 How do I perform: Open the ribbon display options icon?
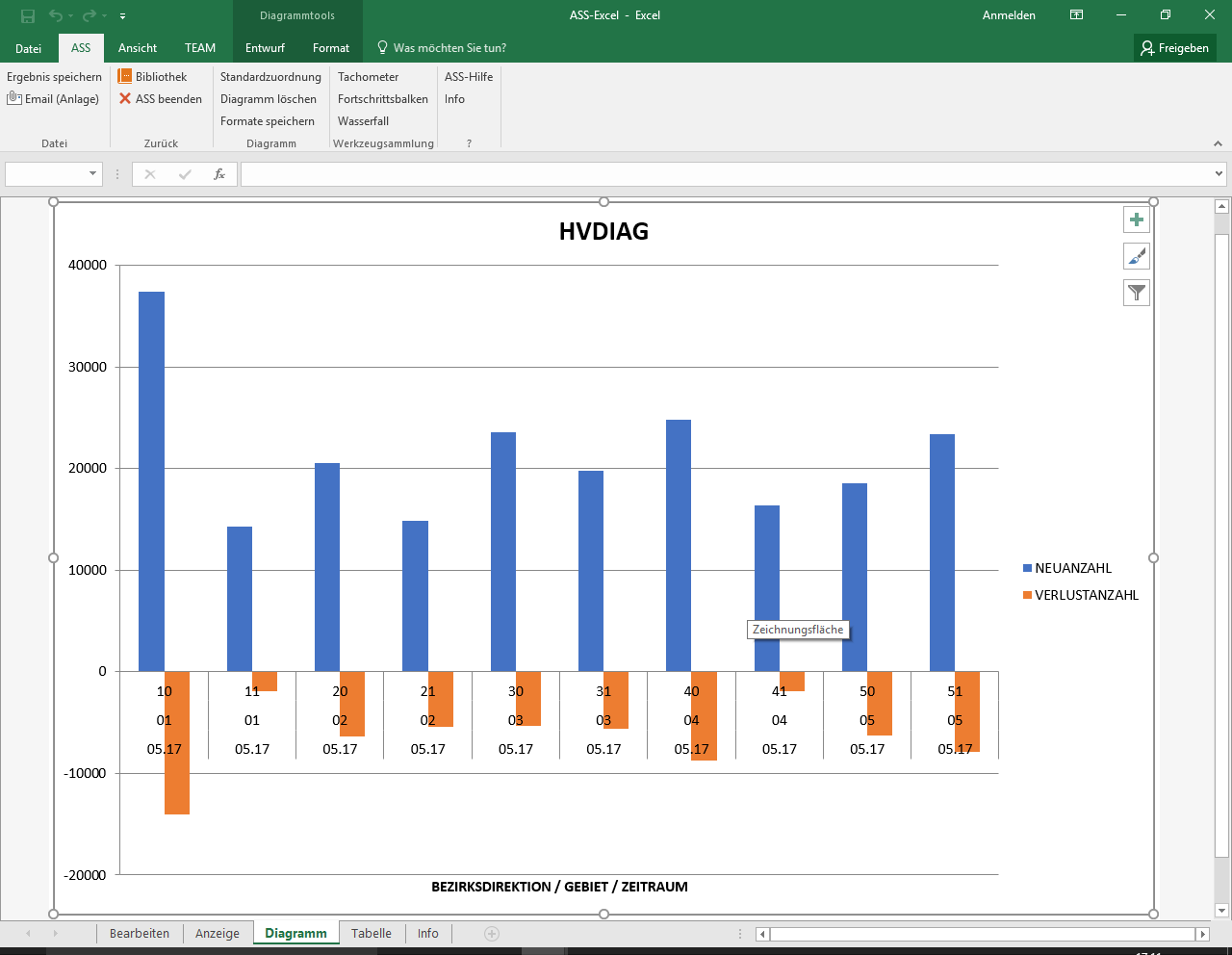pyautogui.click(x=1076, y=15)
